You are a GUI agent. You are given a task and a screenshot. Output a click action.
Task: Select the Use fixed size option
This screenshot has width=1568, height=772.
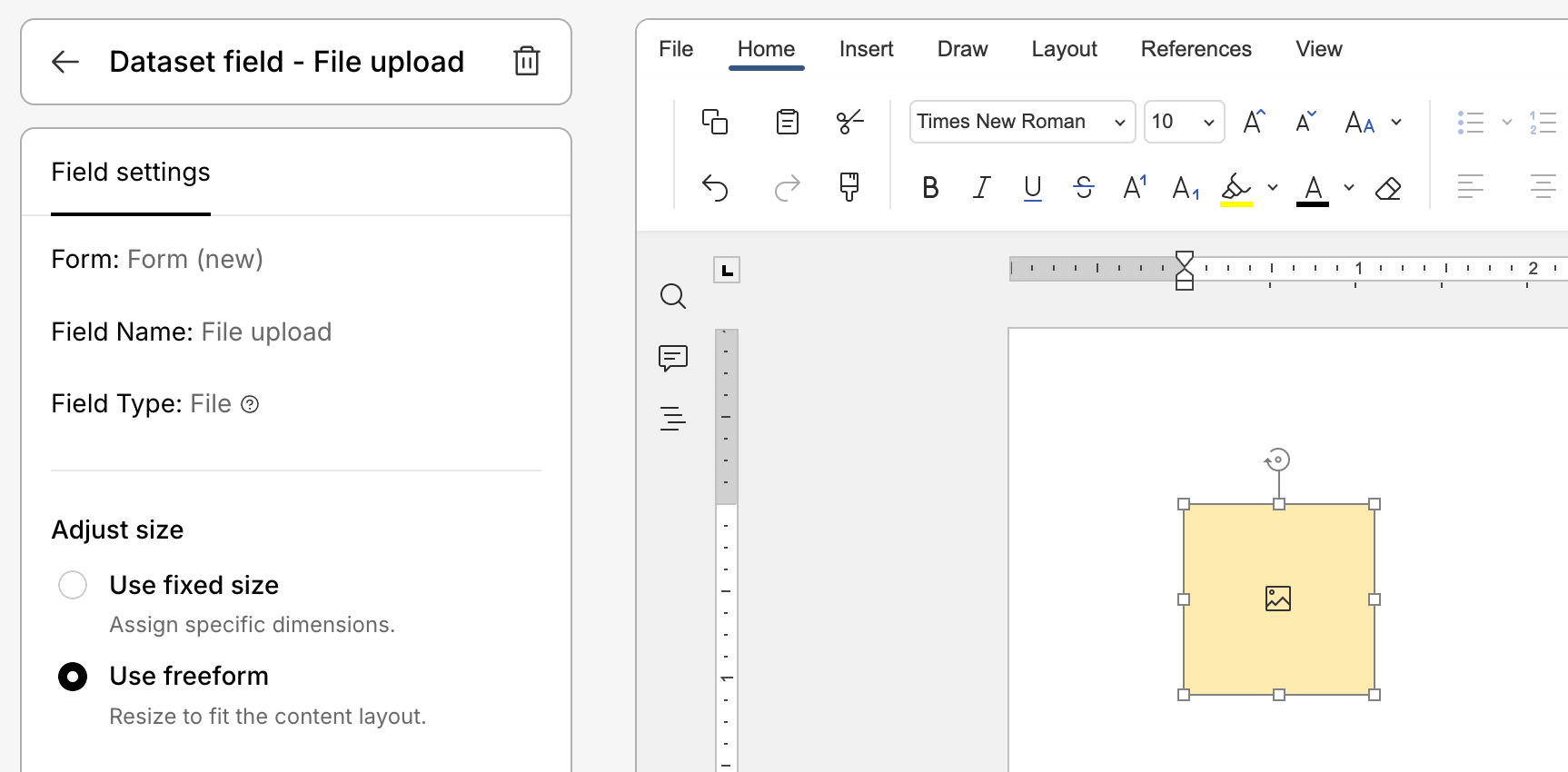tap(73, 585)
